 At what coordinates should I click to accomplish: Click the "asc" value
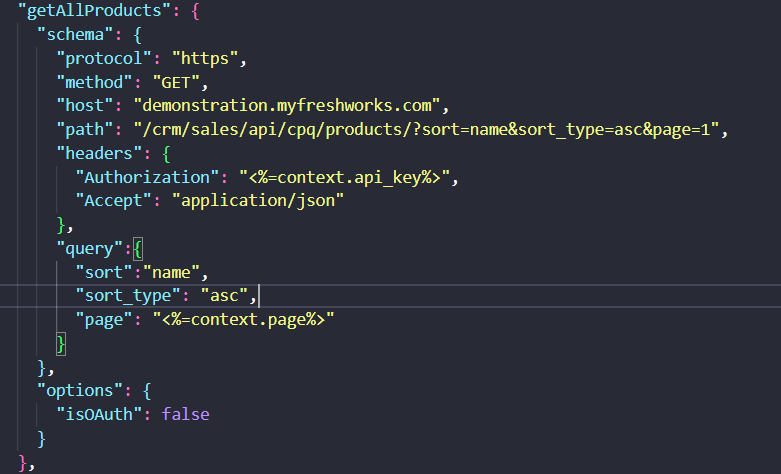coord(224,296)
